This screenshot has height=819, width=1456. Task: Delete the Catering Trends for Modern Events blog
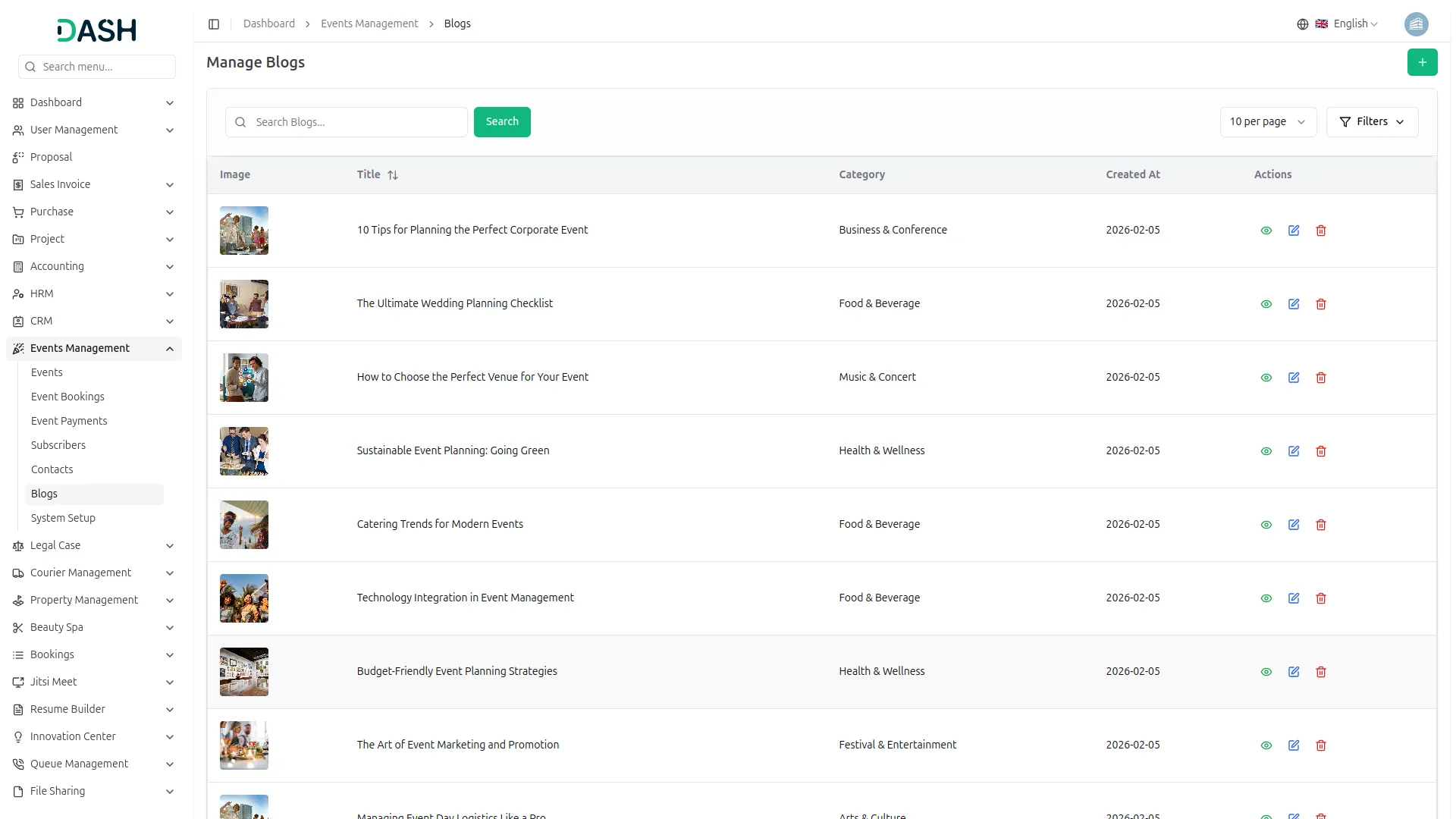(1321, 525)
